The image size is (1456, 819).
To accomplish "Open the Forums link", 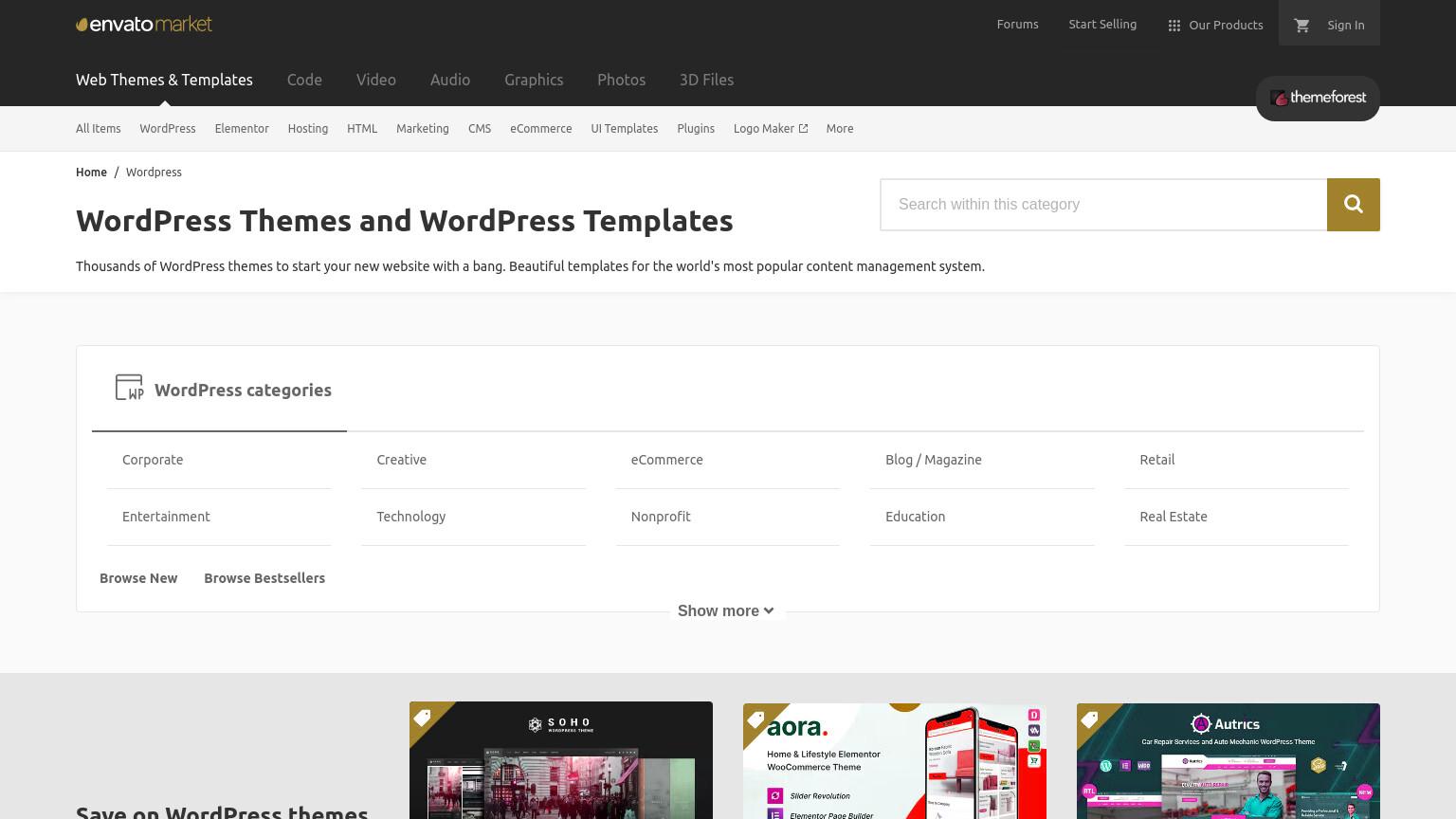I will [x=1017, y=25].
